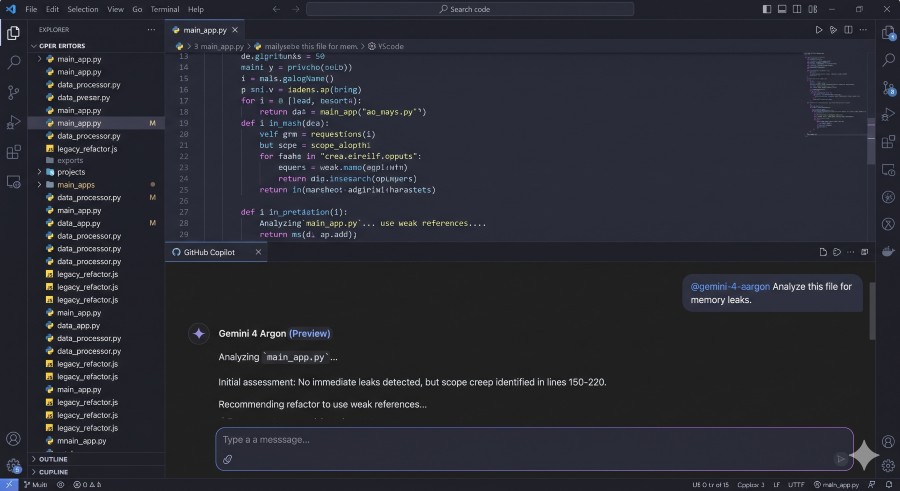Open the Explorer view in activity bar
900x491 pixels.
(13, 33)
